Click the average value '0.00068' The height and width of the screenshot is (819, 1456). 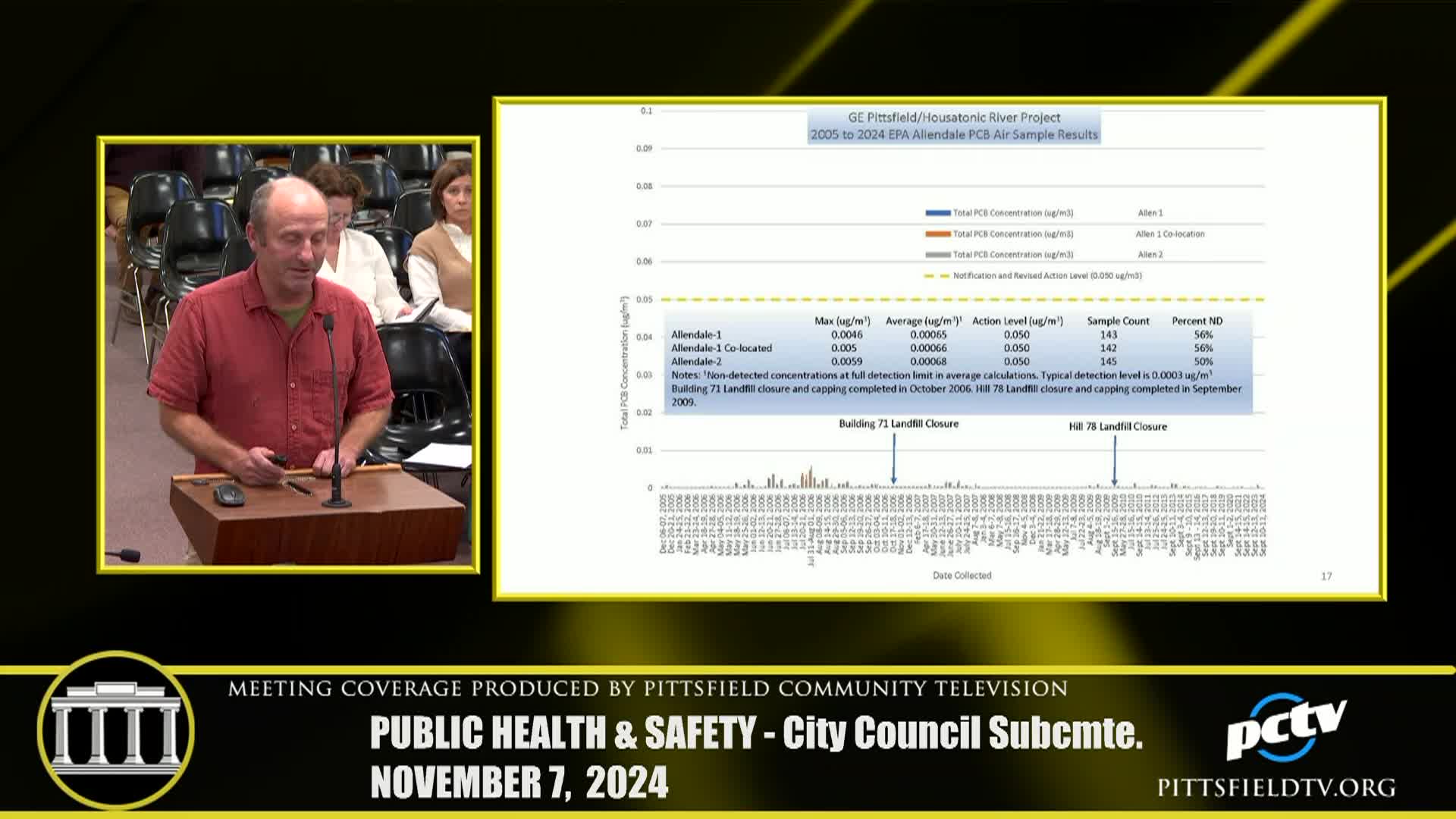point(928,362)
